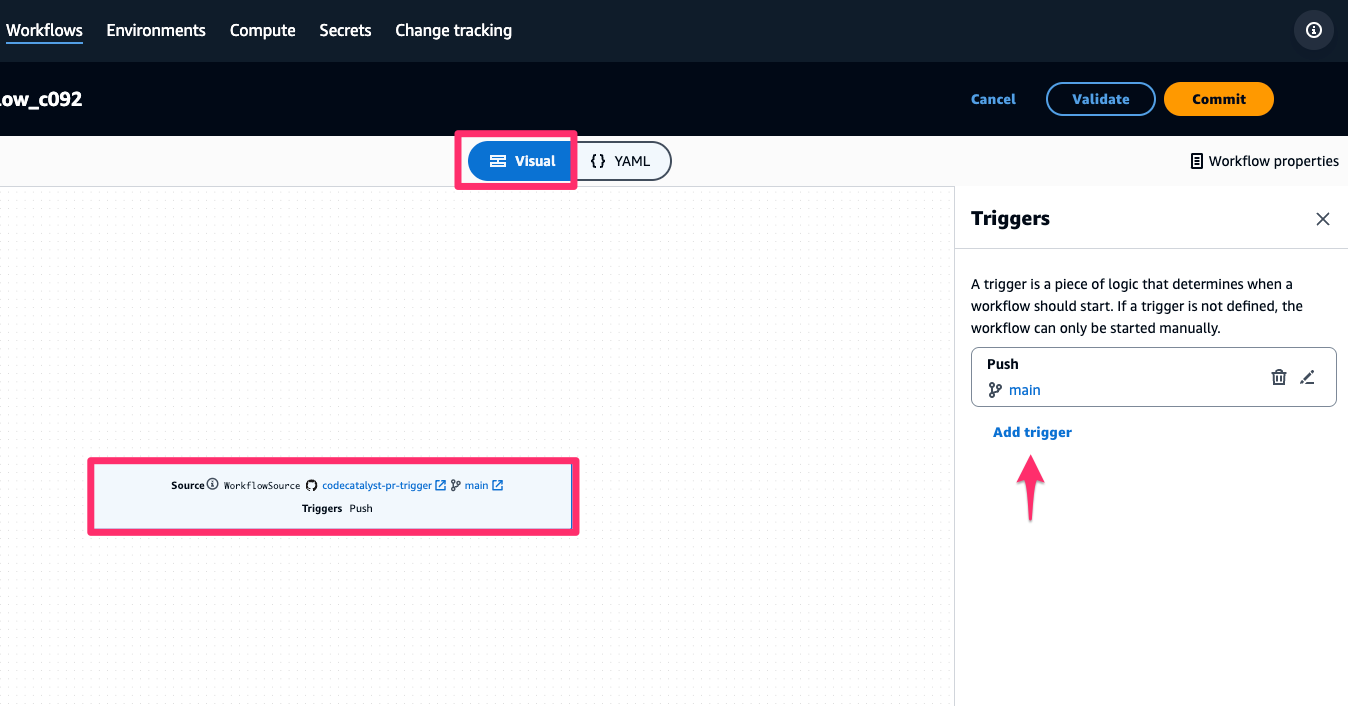The height and width of the screenshot is (706, 1348).
Task: Click the Triggers panel heading
Action: [x=1010, y=219]
